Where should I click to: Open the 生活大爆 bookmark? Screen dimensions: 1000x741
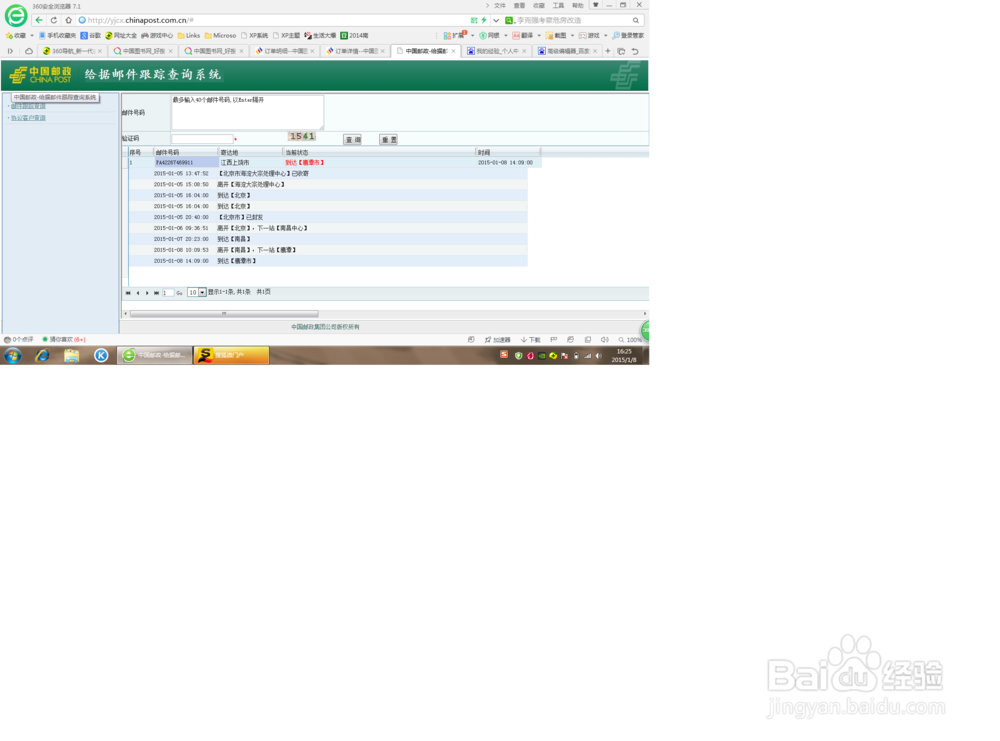click(x=320, y=36)
